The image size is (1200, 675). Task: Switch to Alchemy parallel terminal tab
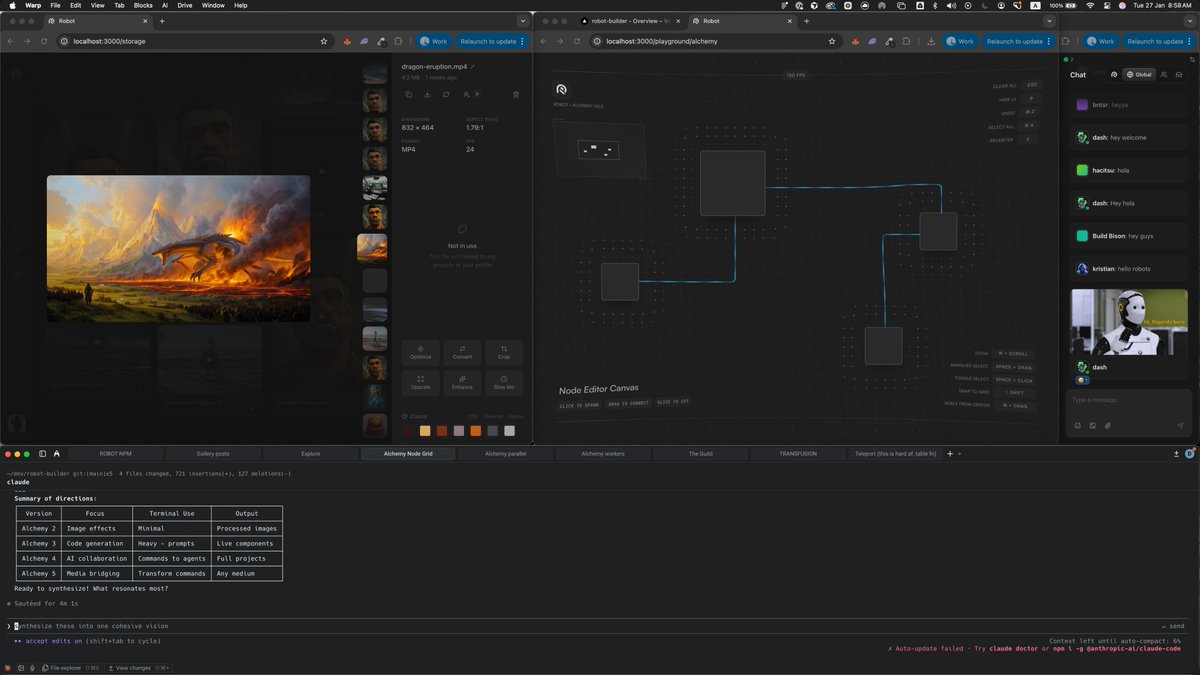505,453
